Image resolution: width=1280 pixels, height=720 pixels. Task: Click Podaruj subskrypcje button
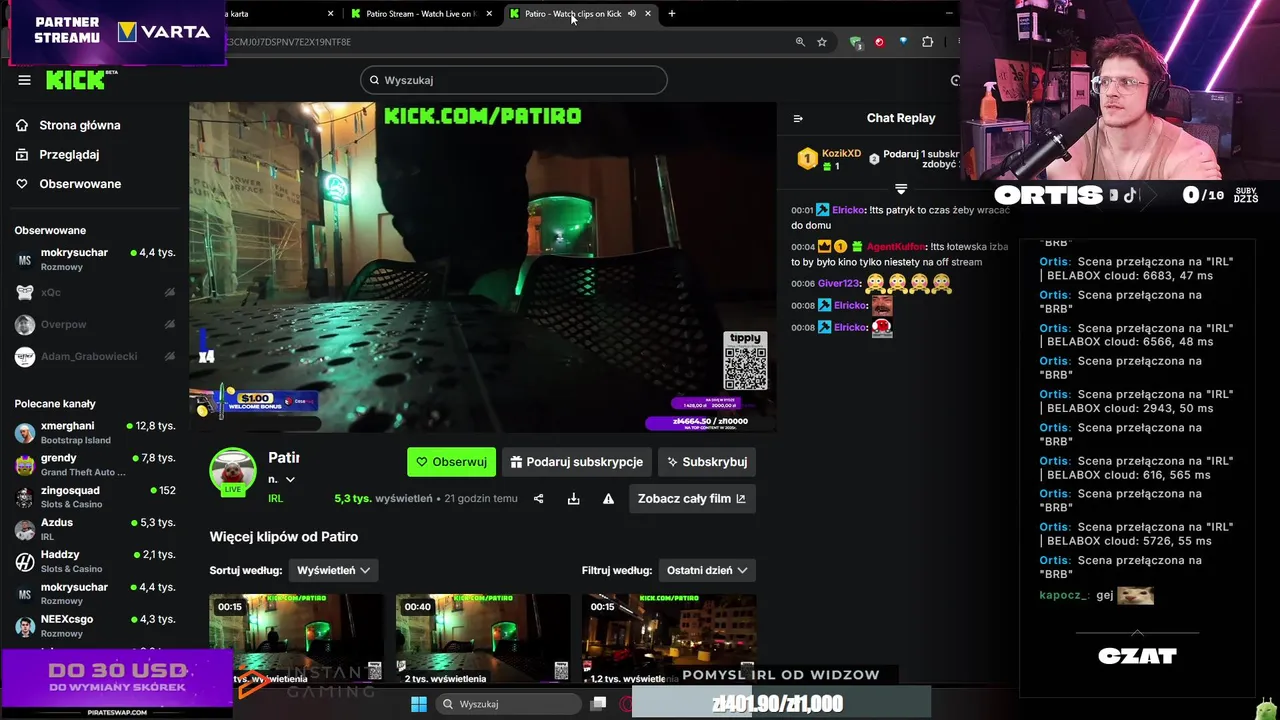point(577,462)
